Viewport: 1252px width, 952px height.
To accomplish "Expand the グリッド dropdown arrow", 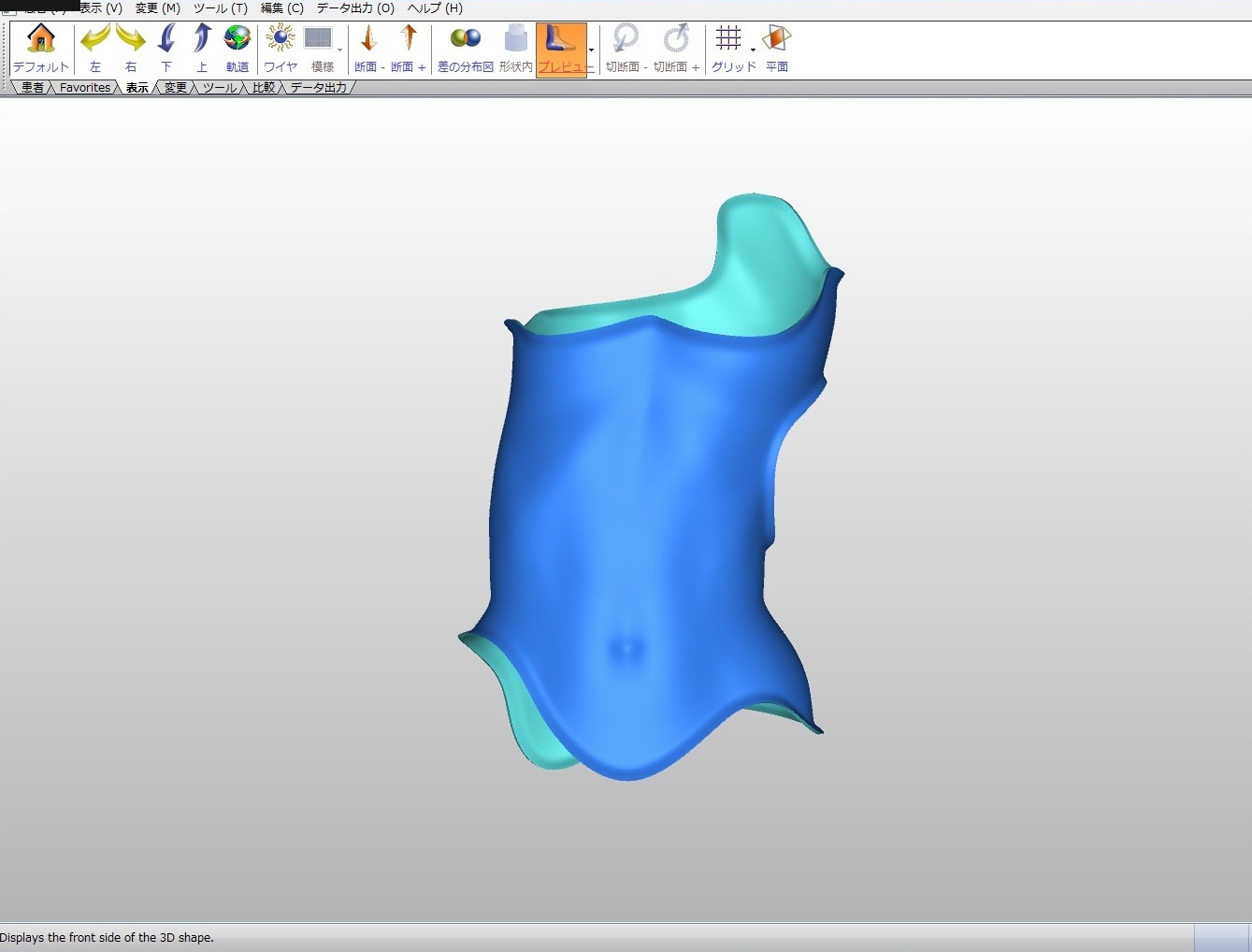I will [753, 50].
